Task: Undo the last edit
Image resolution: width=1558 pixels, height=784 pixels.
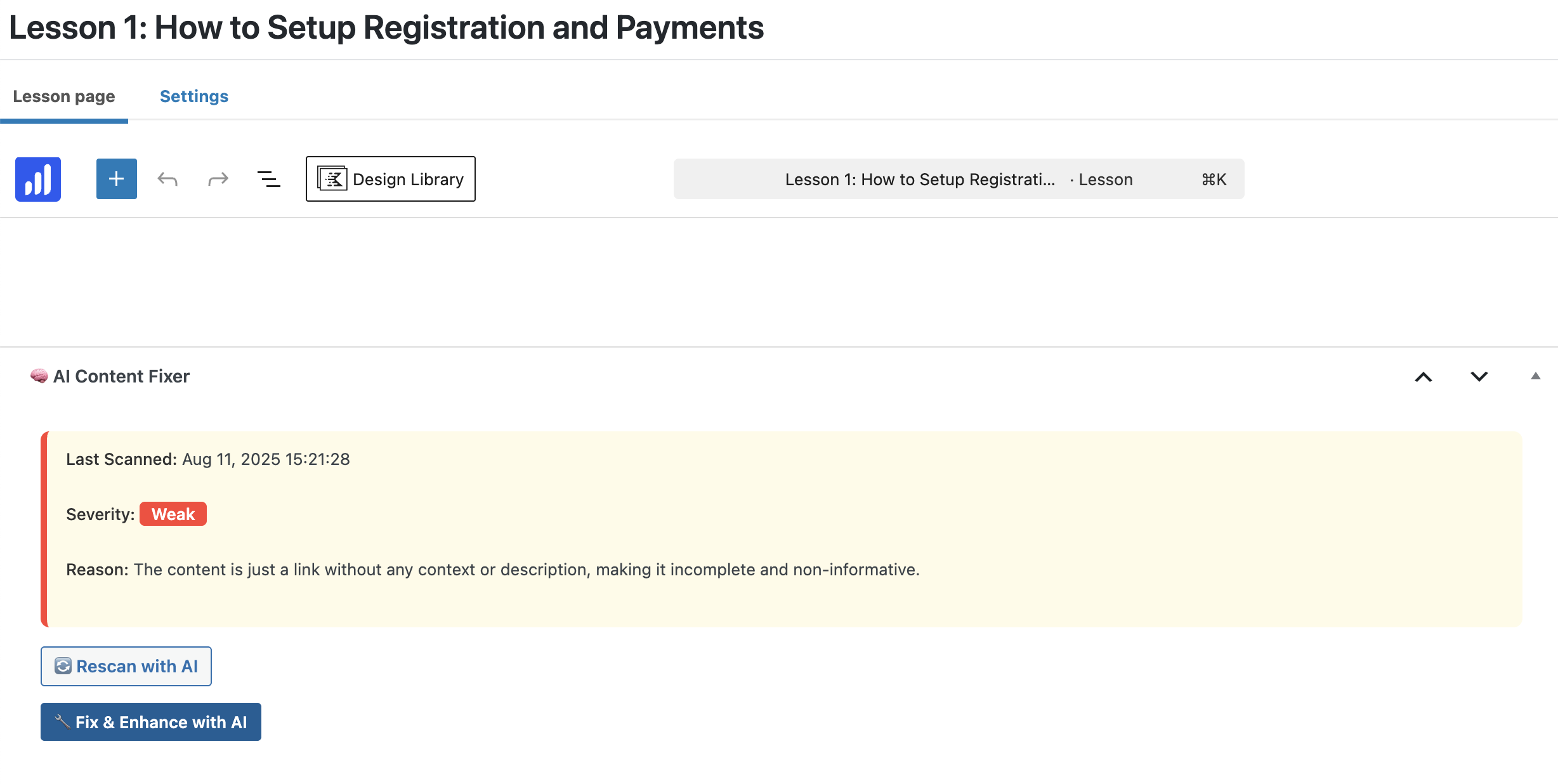Action: pos(167,180)
